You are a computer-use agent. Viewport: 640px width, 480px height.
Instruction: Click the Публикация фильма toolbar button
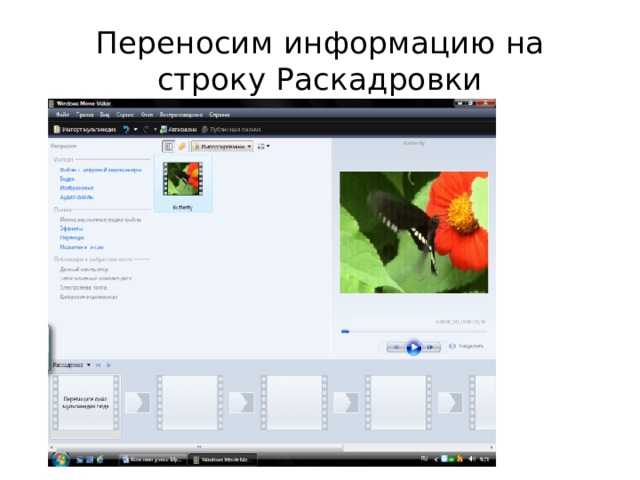(231, 129)
